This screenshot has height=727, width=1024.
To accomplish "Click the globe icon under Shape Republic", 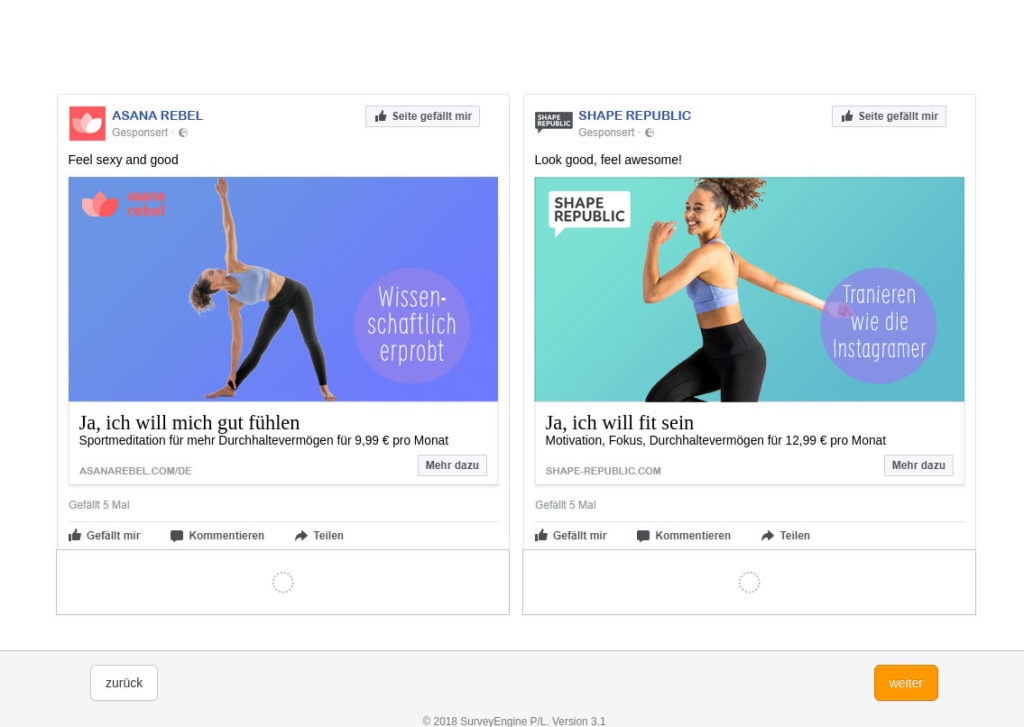I will [x=650, y=133].
